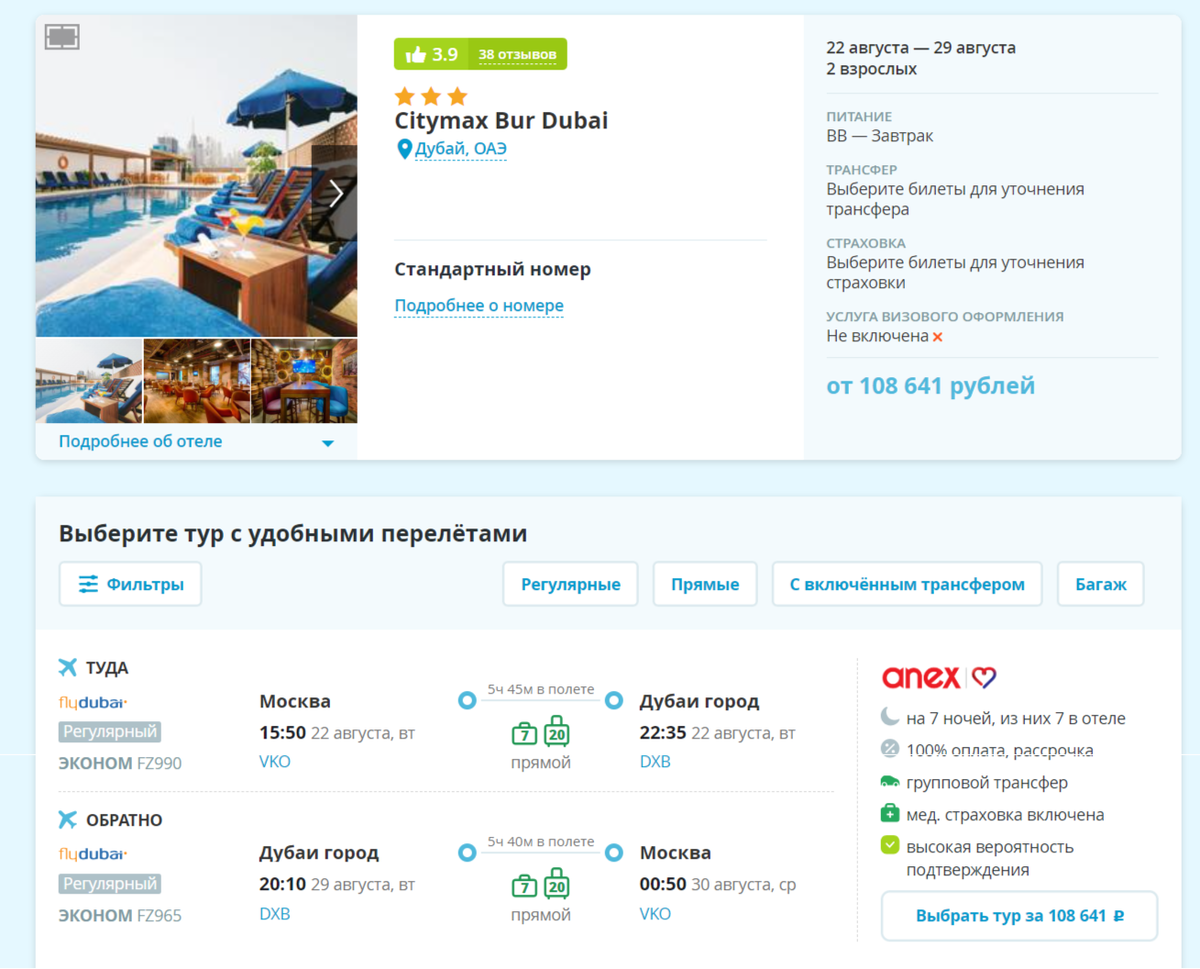Click the three-star hotel rating
Image resolution: width=1200 pixels, height=969 pixels.
click(431, 97)
